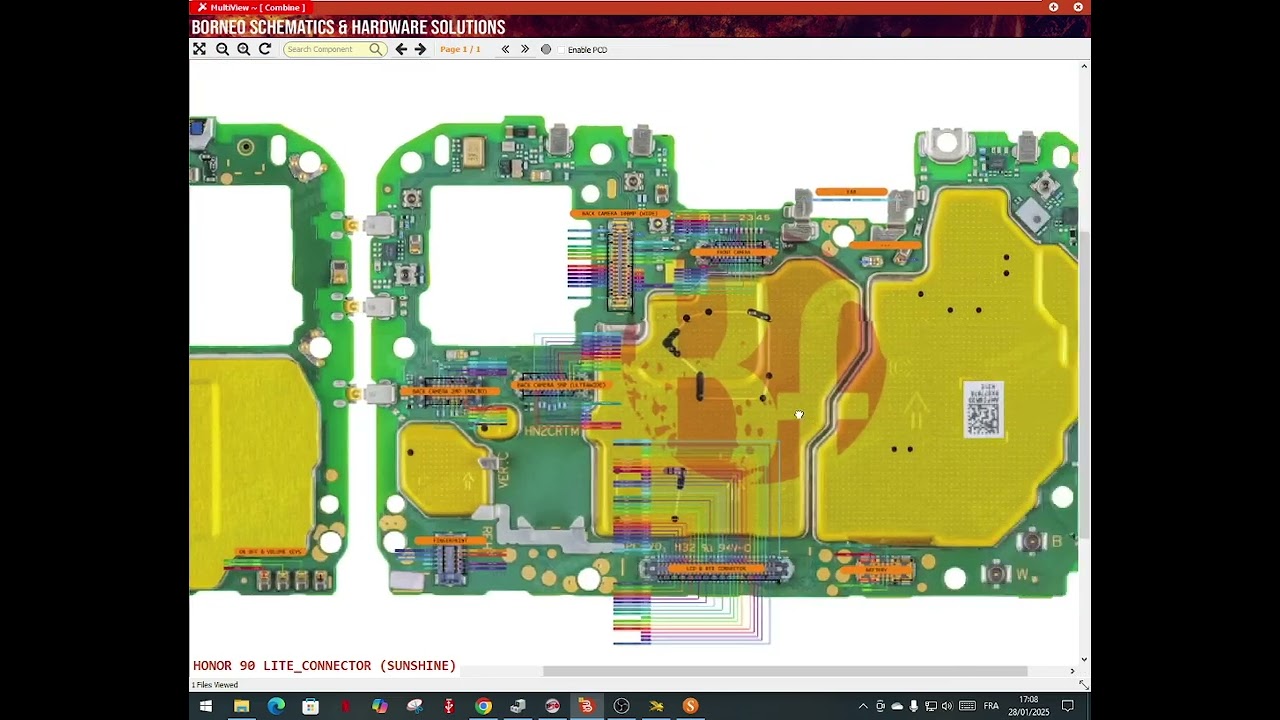Viewport: 1280px width, 720px height.
Task: Select the LCD & DTE CONNECTOR label
Action: 716,569
